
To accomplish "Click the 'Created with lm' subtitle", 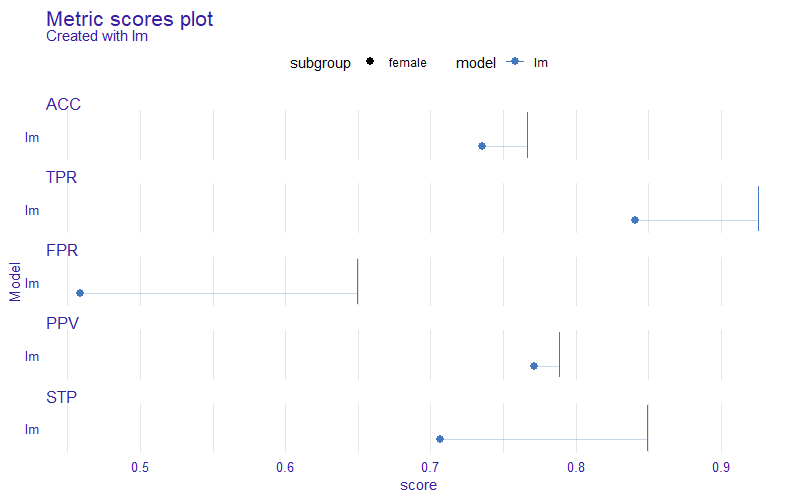I will coord(97,36).
